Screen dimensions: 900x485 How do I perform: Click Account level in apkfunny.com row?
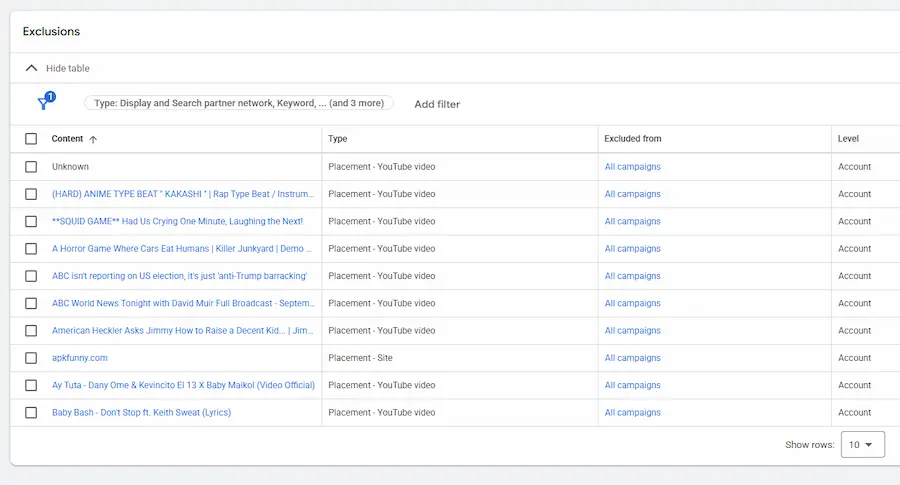[855, 358]
